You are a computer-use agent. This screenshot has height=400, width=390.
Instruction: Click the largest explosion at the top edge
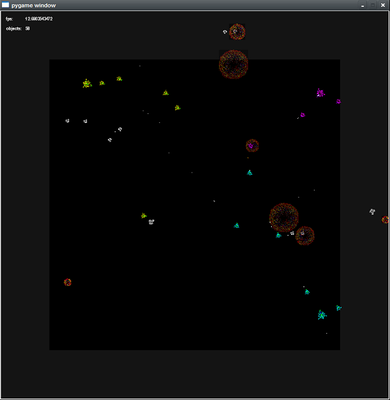(233, 64)
